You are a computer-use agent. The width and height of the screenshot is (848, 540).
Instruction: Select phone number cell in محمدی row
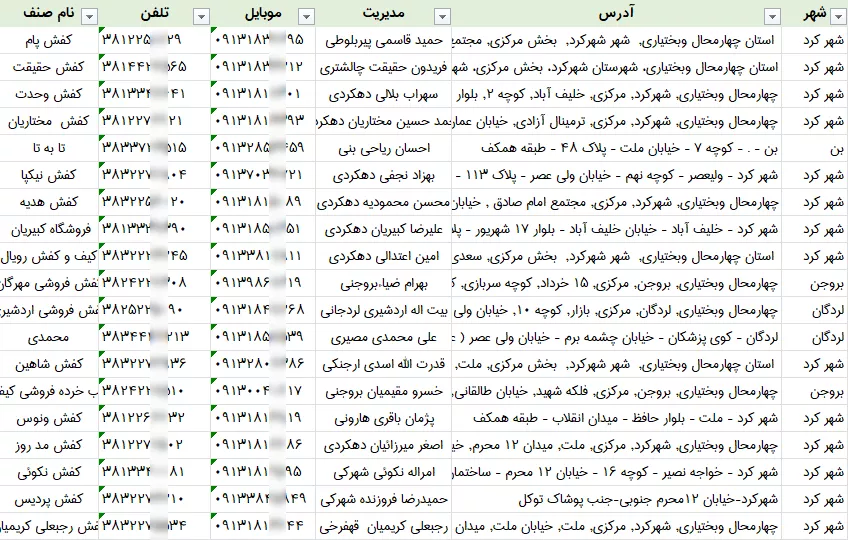click(x=155, y=338)
